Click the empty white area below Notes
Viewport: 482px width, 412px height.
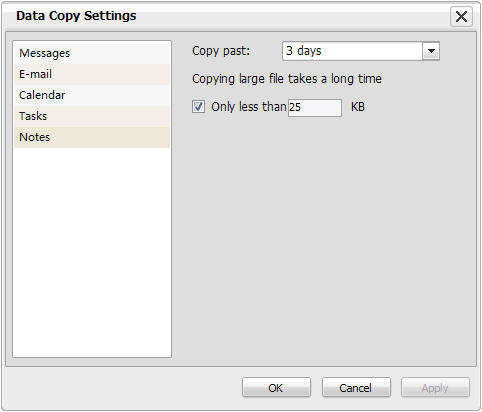[x=92, y=252]
